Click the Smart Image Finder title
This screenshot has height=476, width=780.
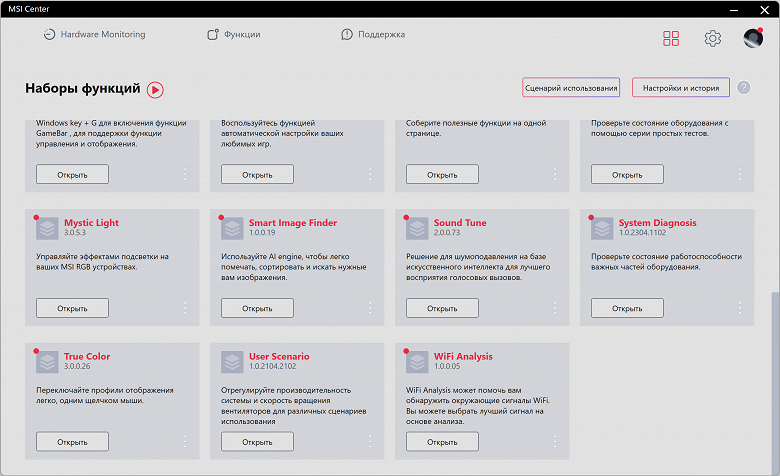[293, 222]
